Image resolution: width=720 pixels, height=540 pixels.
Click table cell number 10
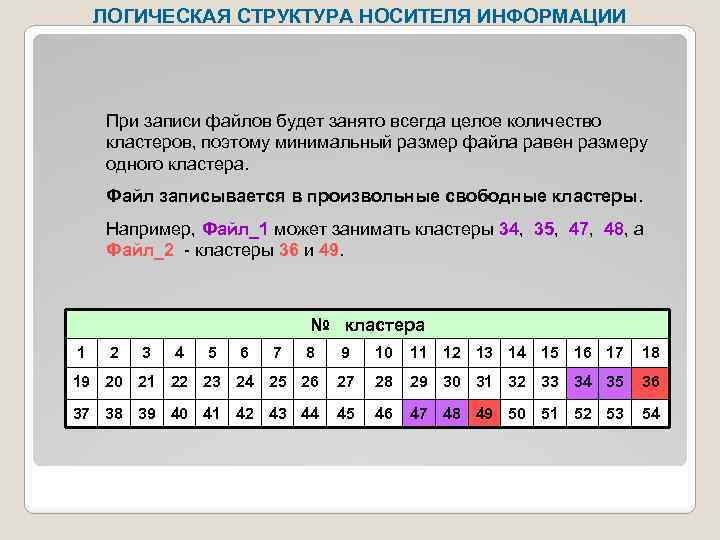coord(383,353)
